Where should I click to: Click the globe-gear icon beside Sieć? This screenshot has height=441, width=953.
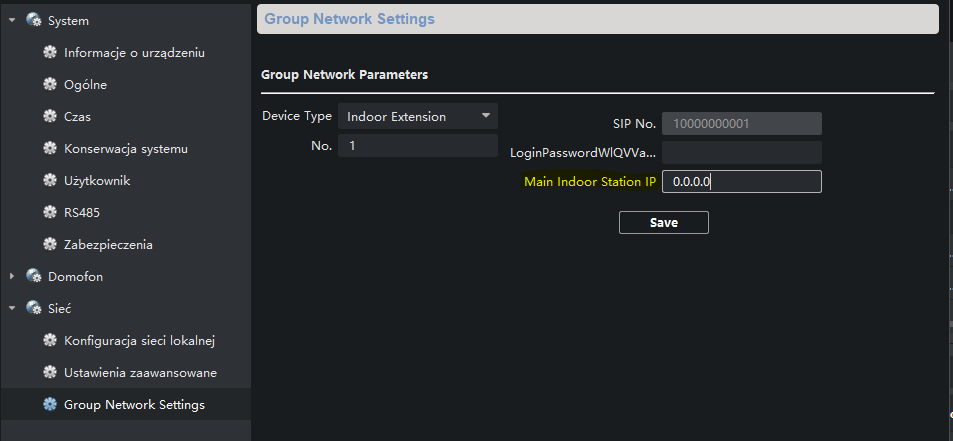coord(33,308)
